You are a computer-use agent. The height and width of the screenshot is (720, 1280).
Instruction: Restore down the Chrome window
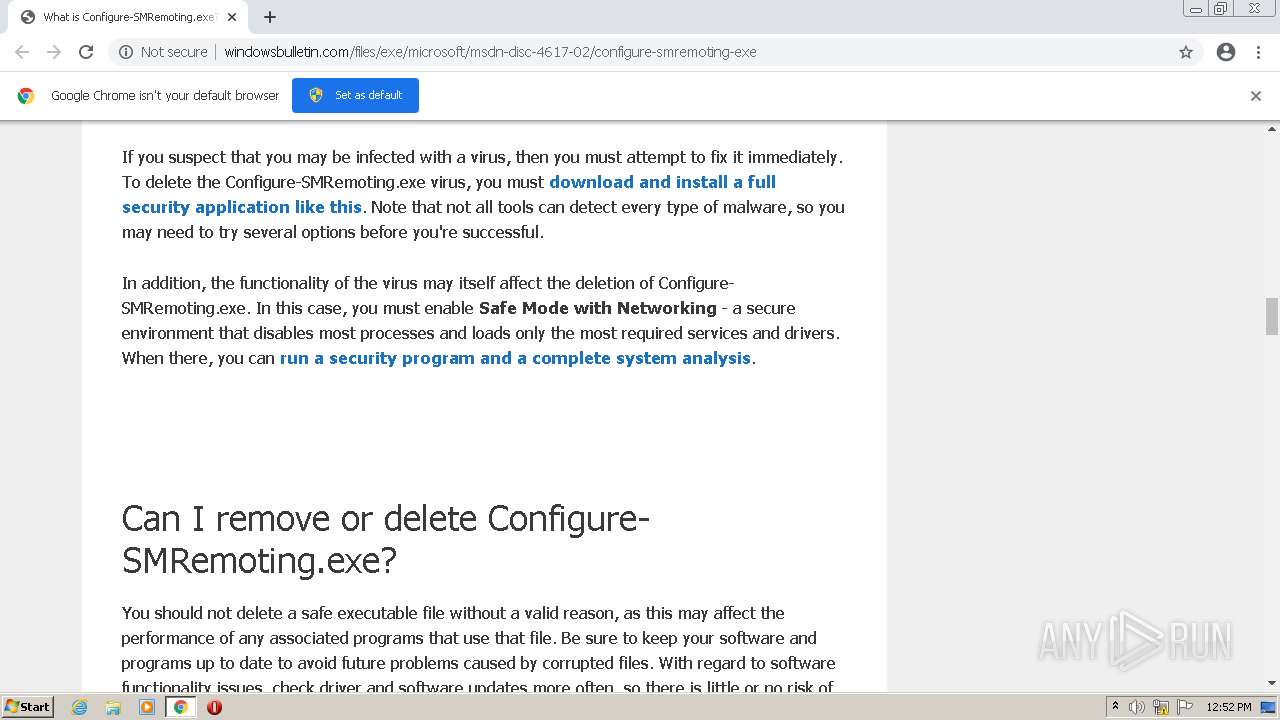1221,9
